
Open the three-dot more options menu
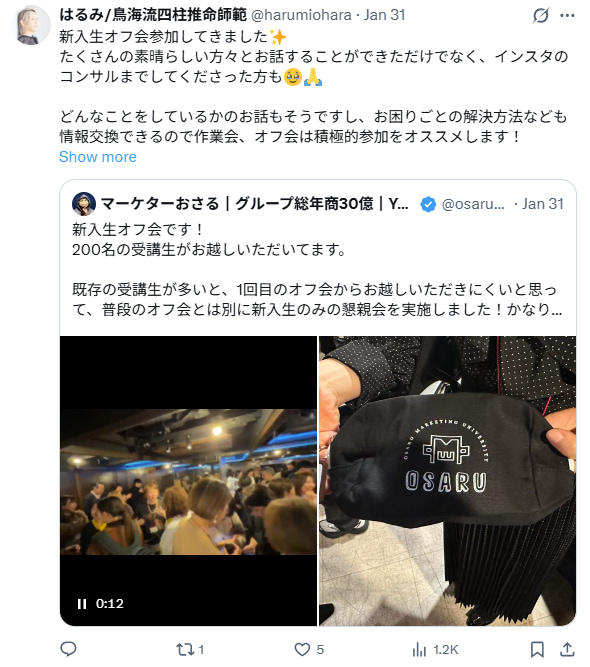pos(567,16)
